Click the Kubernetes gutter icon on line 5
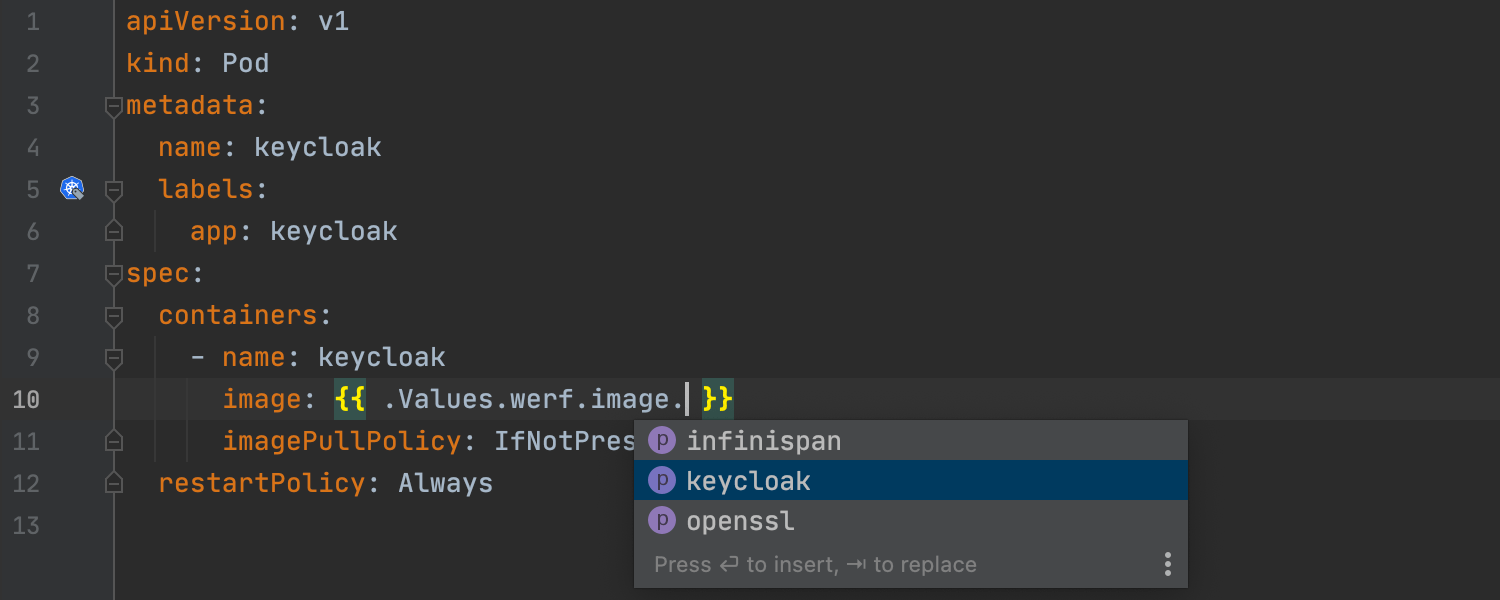Screen dimensions: 1500x600 pos(72,188)
